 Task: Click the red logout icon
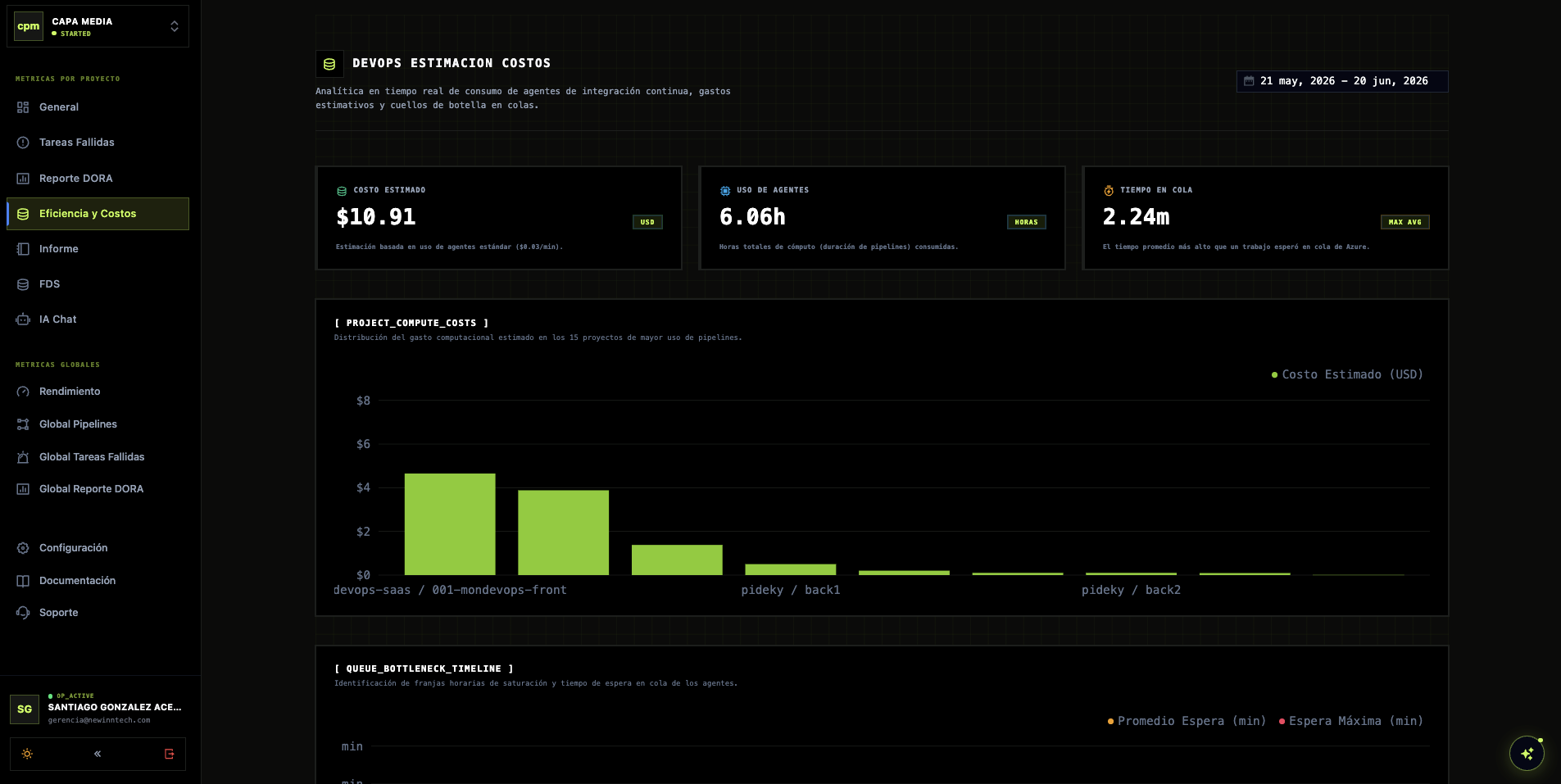coord(170,754)
